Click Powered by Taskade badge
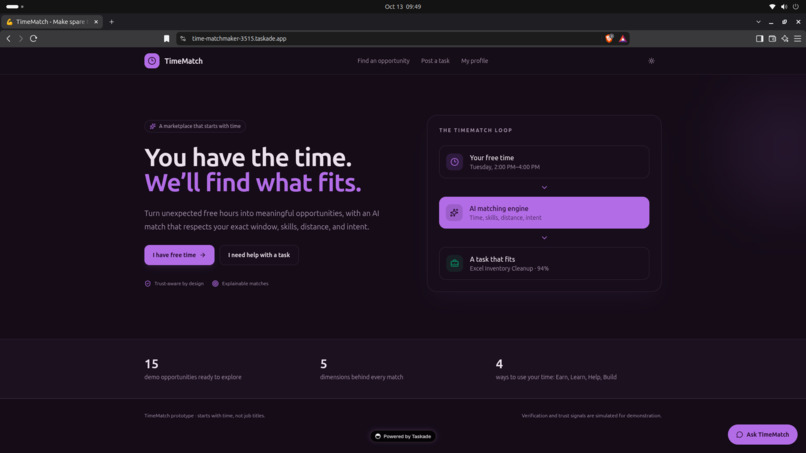Viewport: 806px width, 453px height. click(x=403, y=436)
